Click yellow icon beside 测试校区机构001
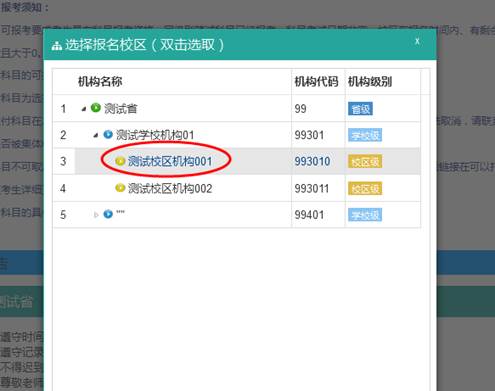This screenshot has width=495, height=391. coord(120,161)
